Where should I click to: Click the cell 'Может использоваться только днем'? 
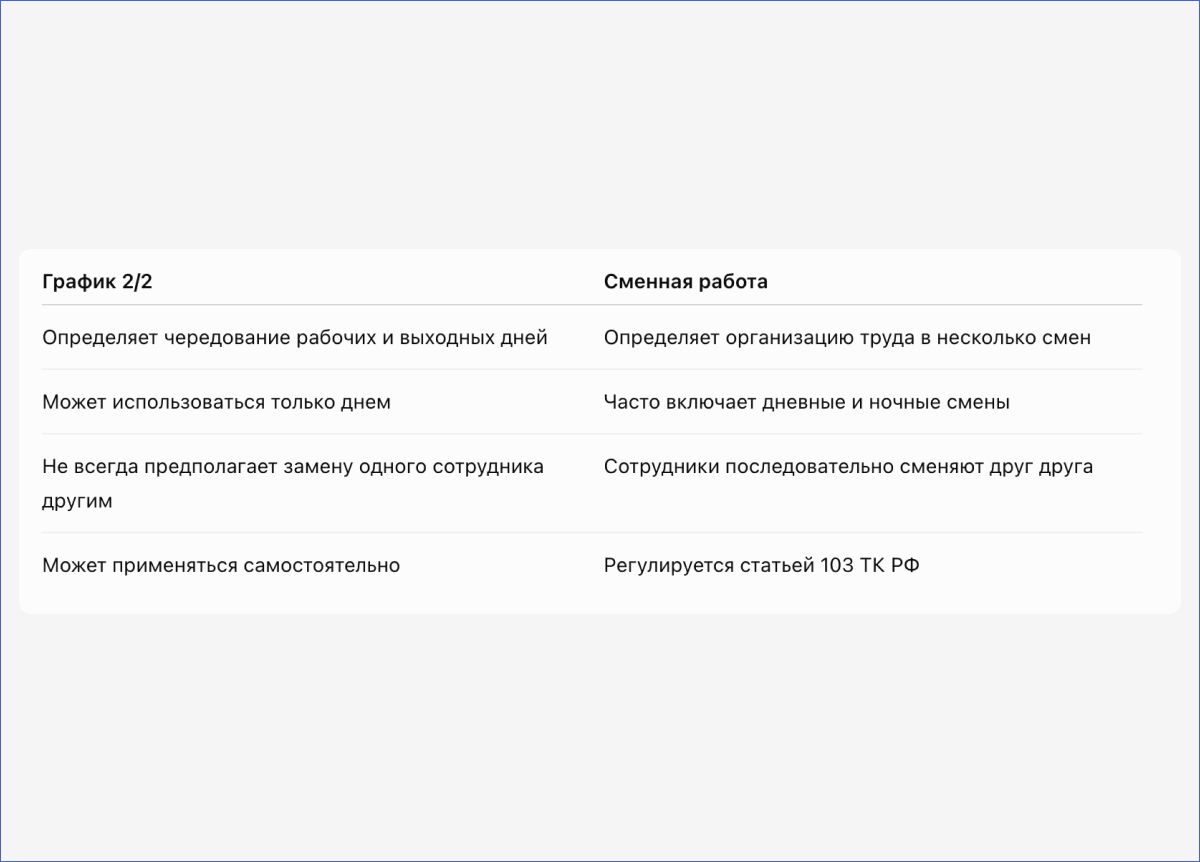(216, 402)
